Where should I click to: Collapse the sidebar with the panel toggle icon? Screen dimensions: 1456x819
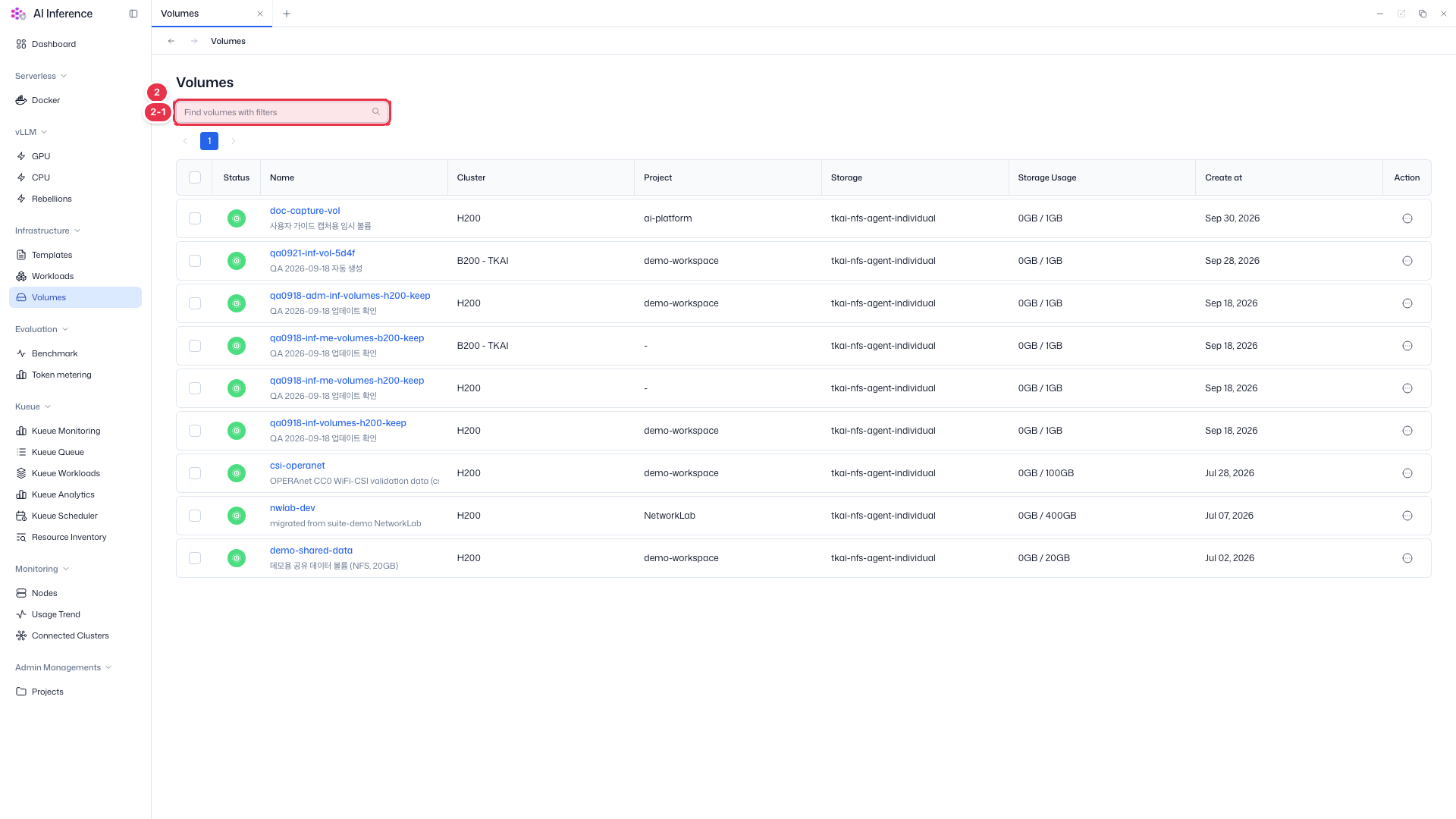(x=133, y=14)
